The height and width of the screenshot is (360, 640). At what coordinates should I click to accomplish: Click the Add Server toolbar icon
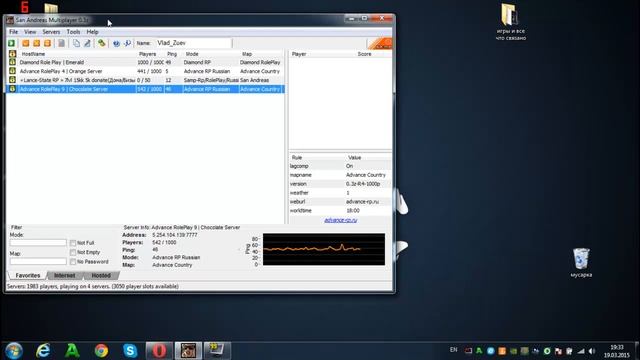[25, 43]
